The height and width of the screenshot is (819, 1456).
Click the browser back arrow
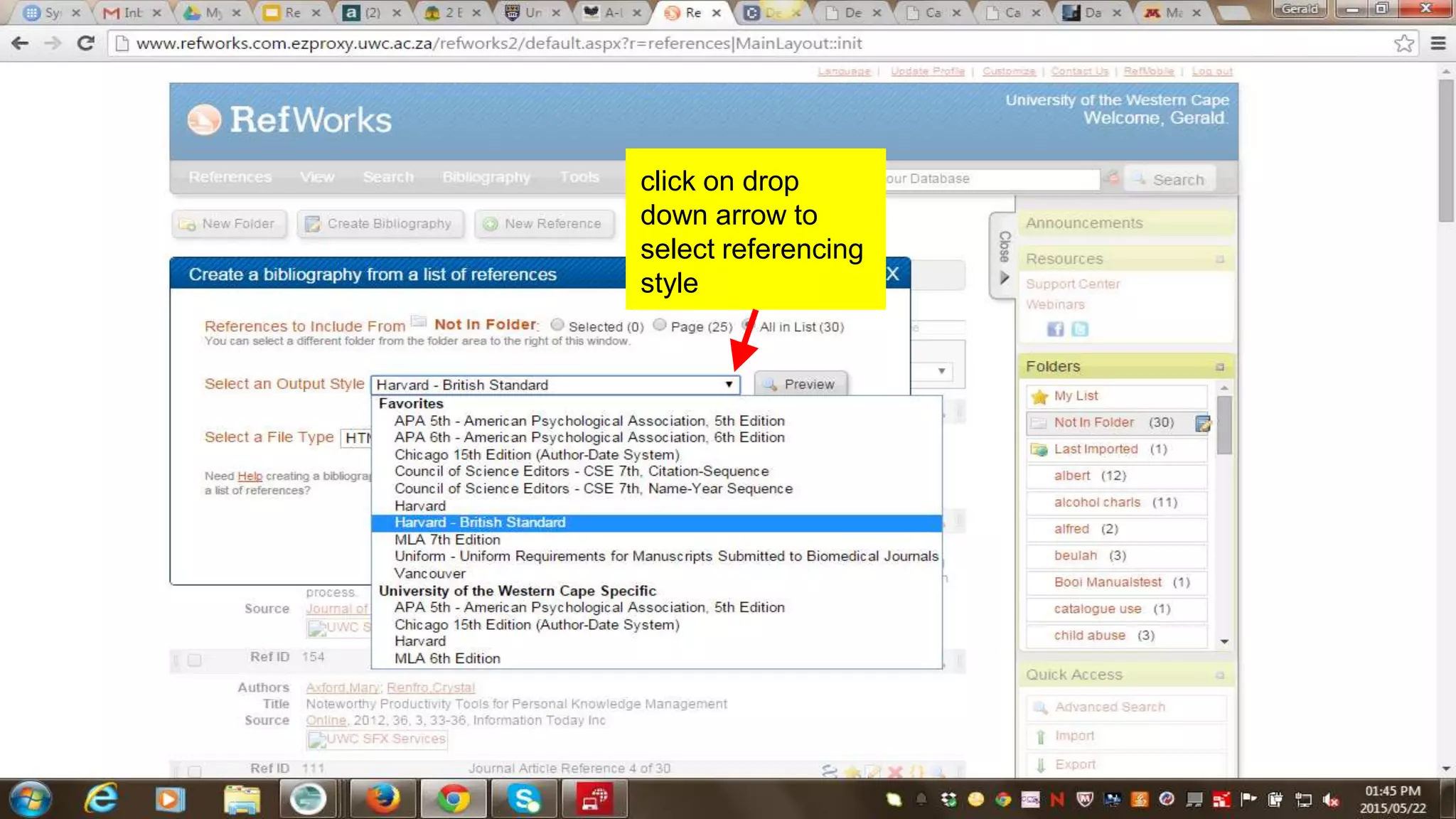tap(20, 43)
